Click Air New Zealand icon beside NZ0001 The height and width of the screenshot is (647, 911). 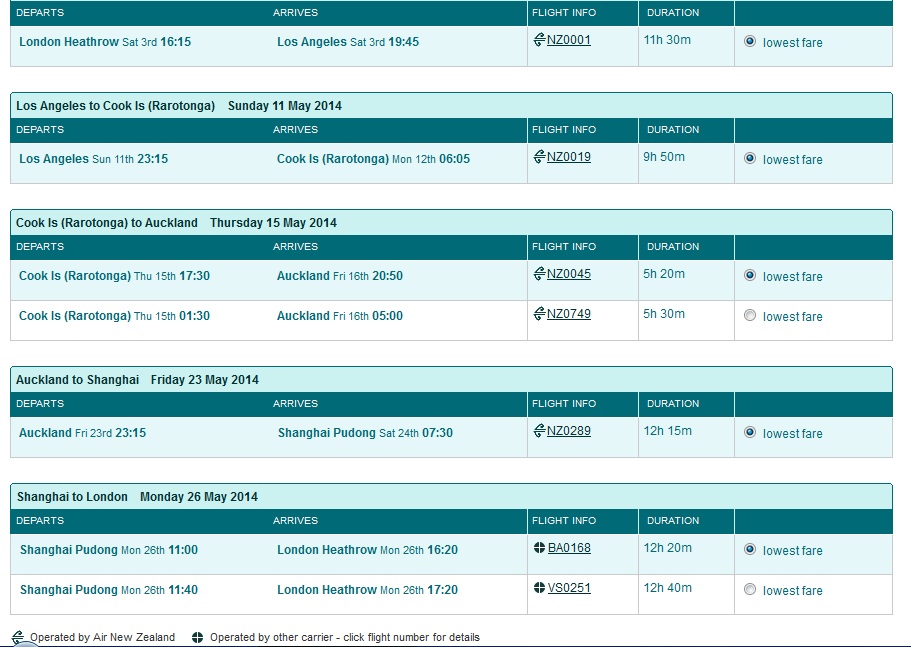pyautogui.click(x=539, y=39)
